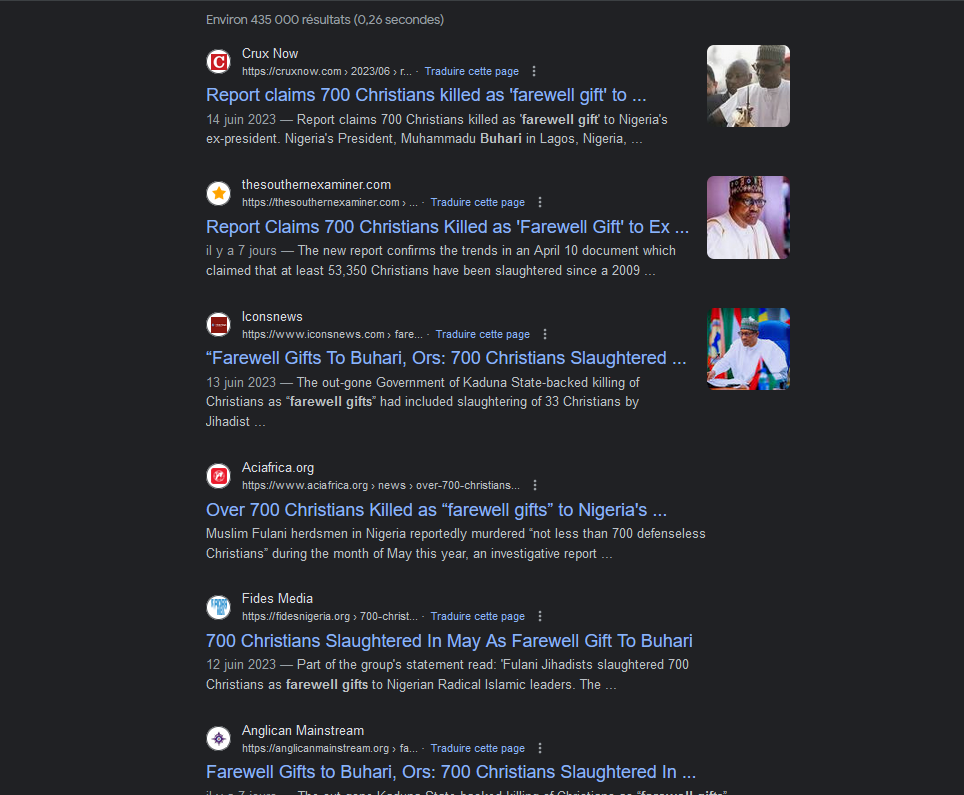Click the thesouthernexaminer.com star favicon
Screen dimensions: 964x795
218,193
